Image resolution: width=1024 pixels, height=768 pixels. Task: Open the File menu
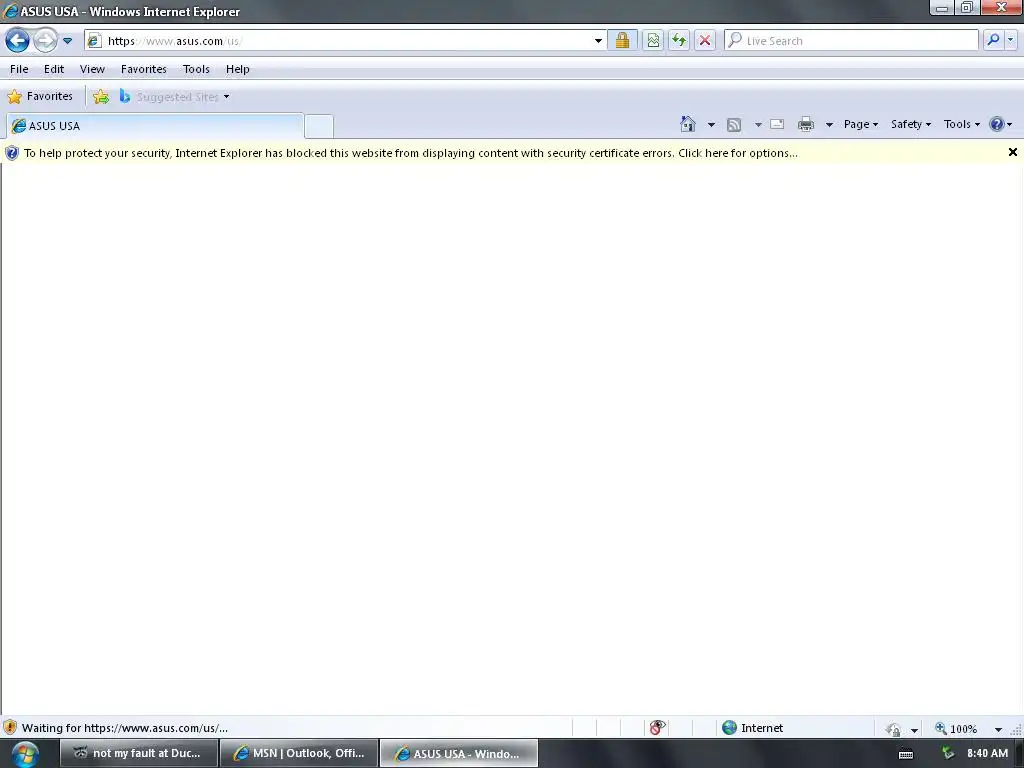tap(19, 69)
